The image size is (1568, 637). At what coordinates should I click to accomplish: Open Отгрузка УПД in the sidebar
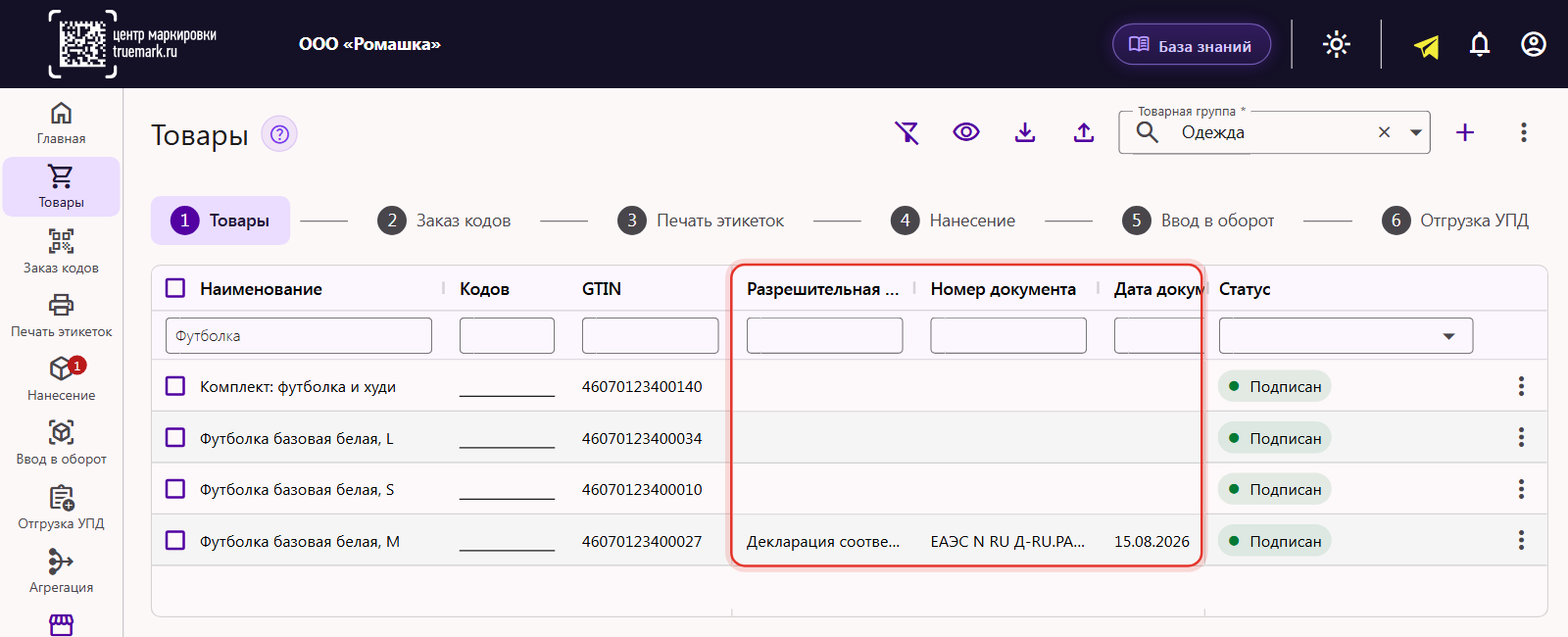[61, 508]
